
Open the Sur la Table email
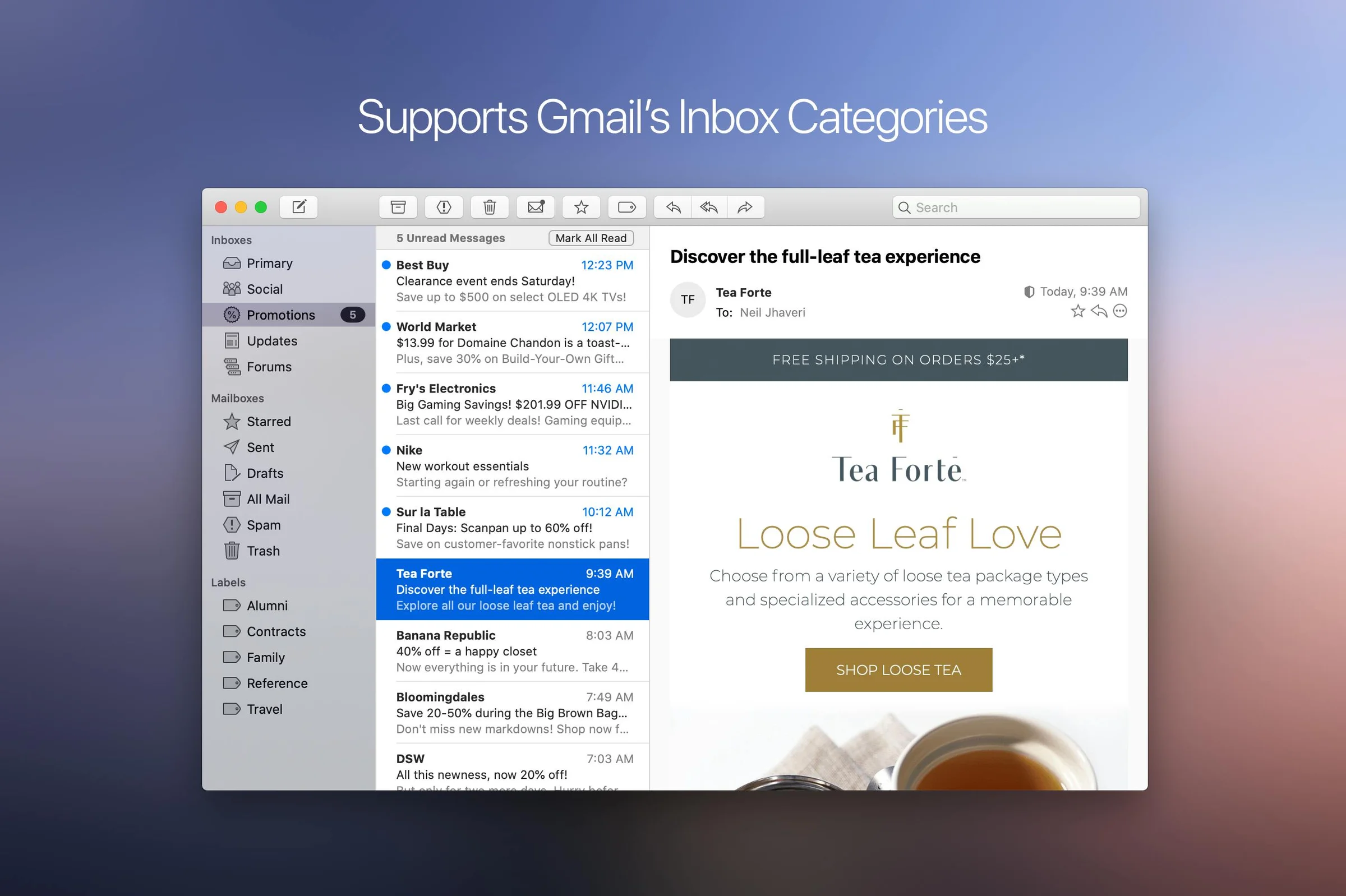click(x=513, y=528)
